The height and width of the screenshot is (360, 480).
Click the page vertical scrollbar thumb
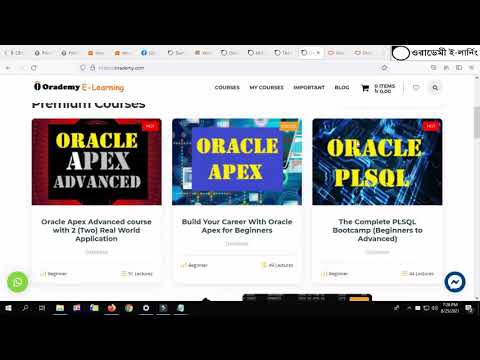tap(477, 122)
